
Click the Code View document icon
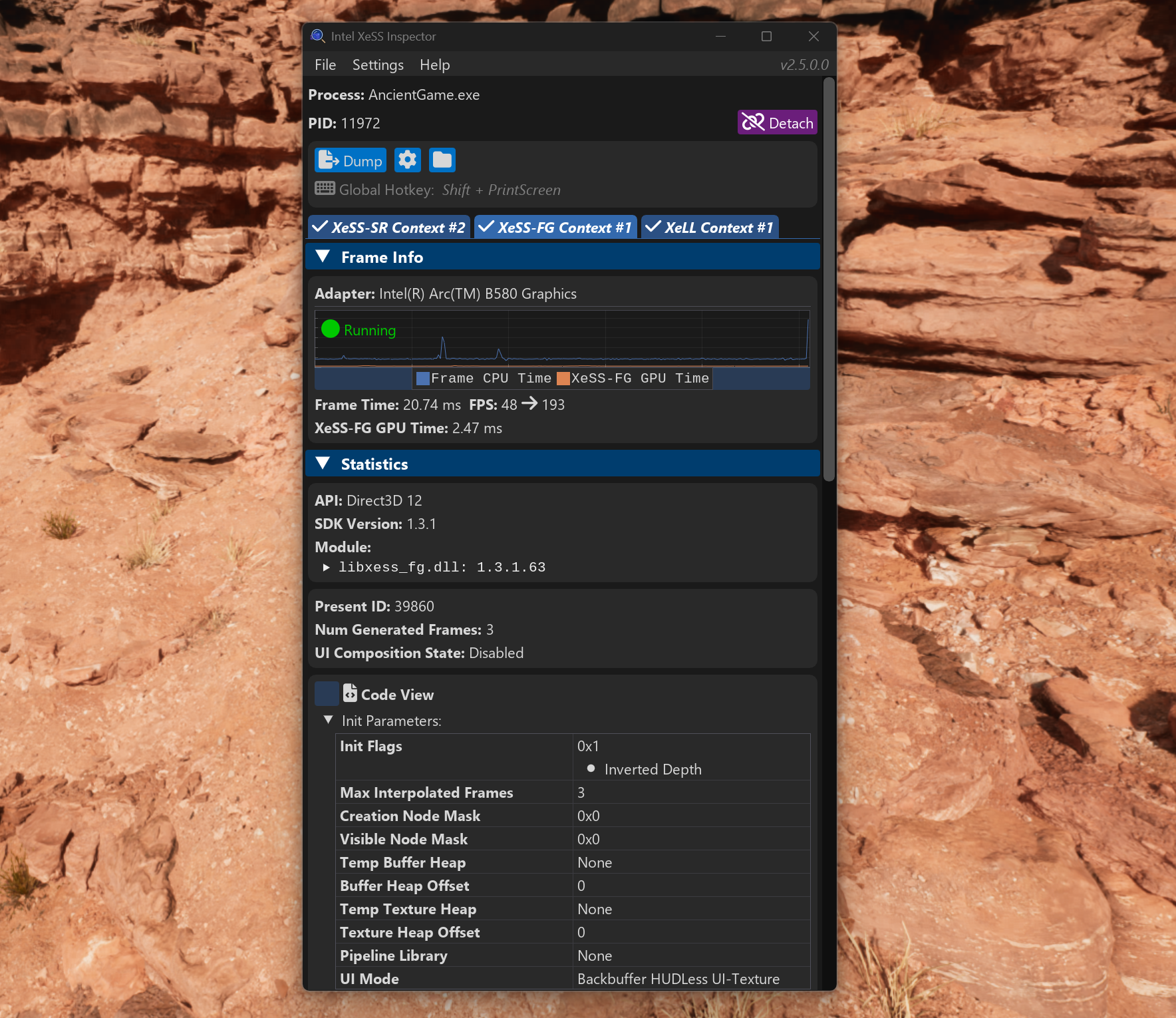[349, 693]
